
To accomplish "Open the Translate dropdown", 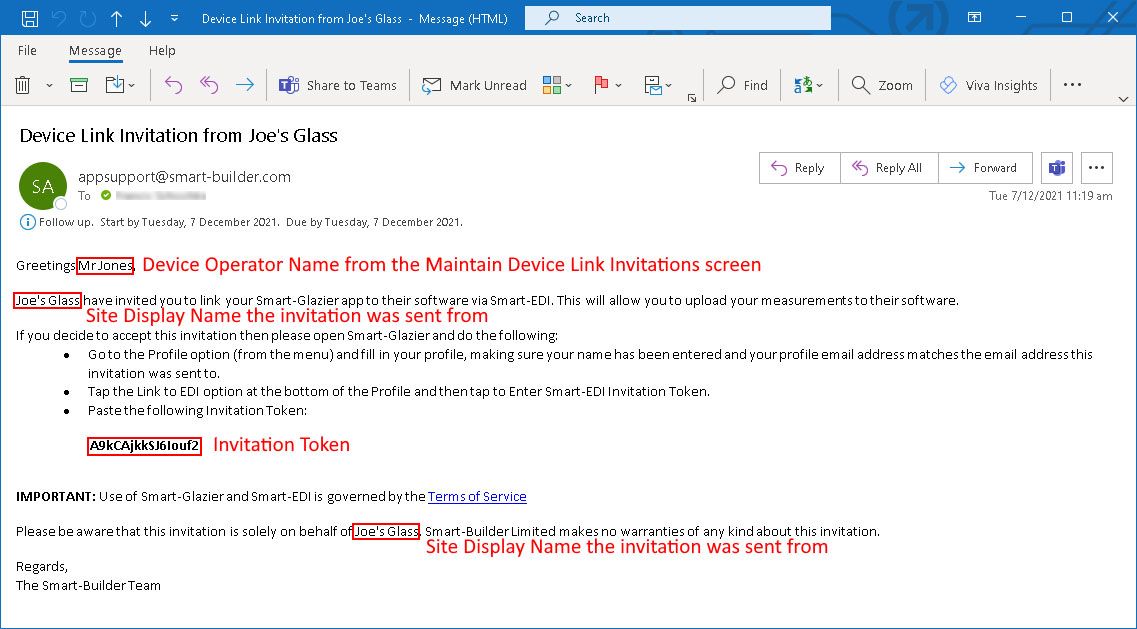I will (809, 85).
